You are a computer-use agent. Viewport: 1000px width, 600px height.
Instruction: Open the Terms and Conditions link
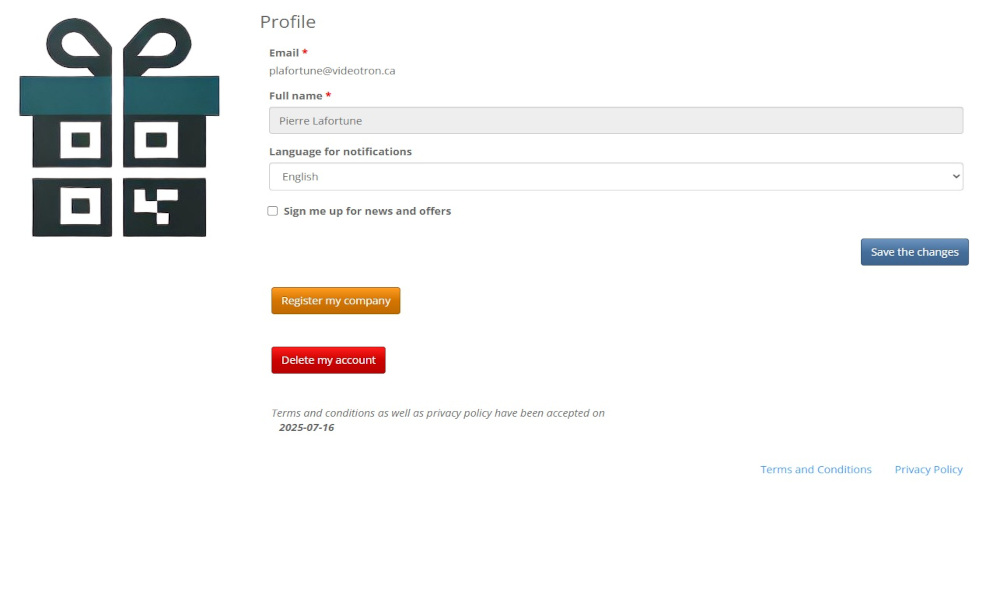[x=815, y=469]
